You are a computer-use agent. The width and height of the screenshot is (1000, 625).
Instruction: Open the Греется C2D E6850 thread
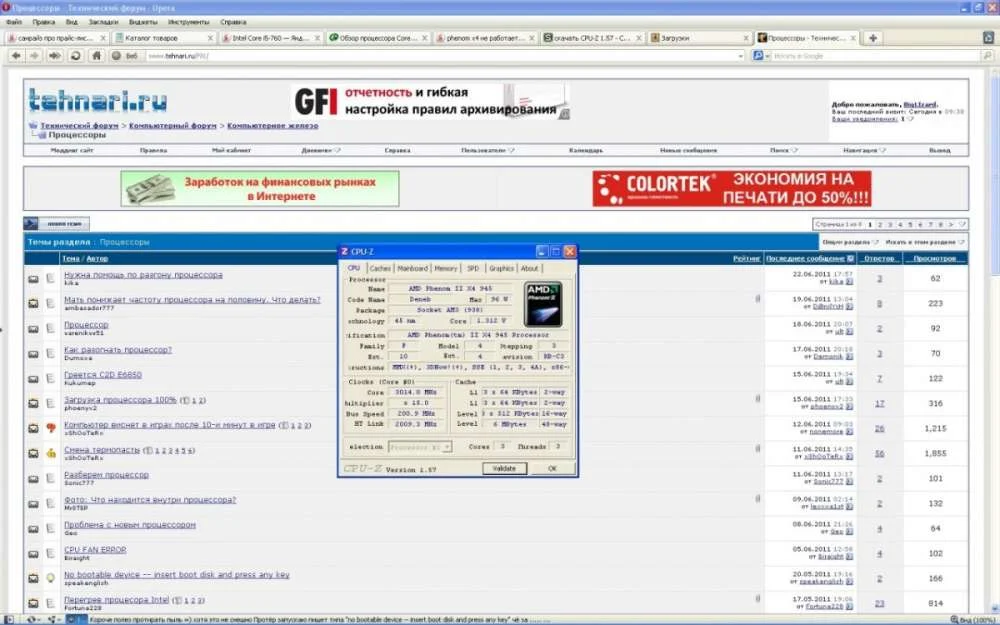click(x=103, y=375)
